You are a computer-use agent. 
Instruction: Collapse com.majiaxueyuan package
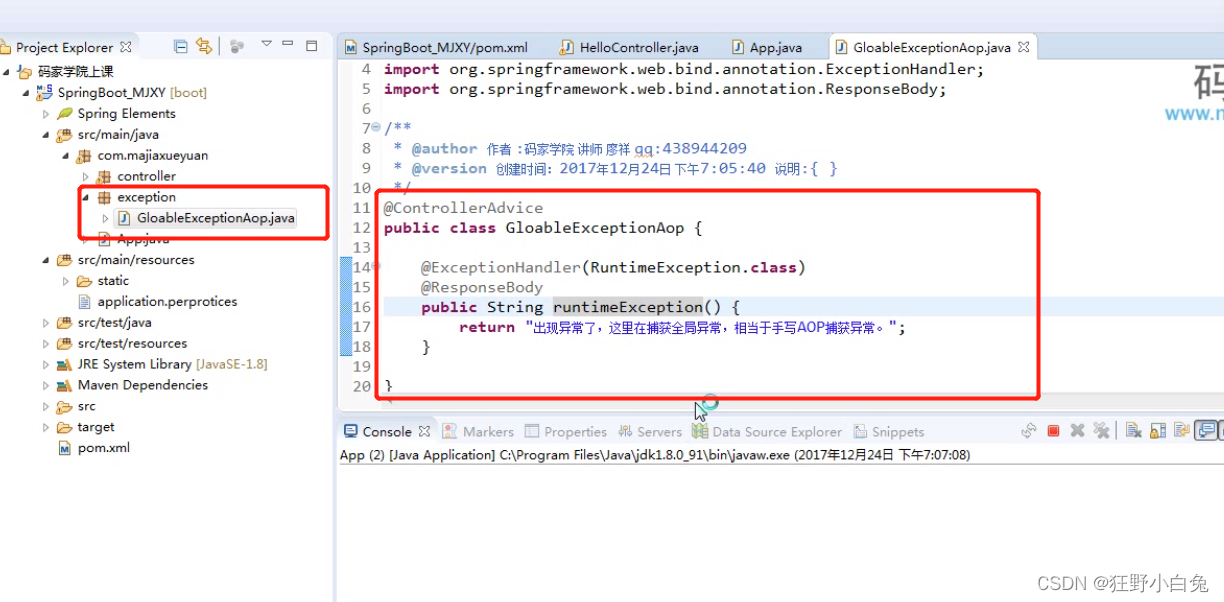pos(66,156)
